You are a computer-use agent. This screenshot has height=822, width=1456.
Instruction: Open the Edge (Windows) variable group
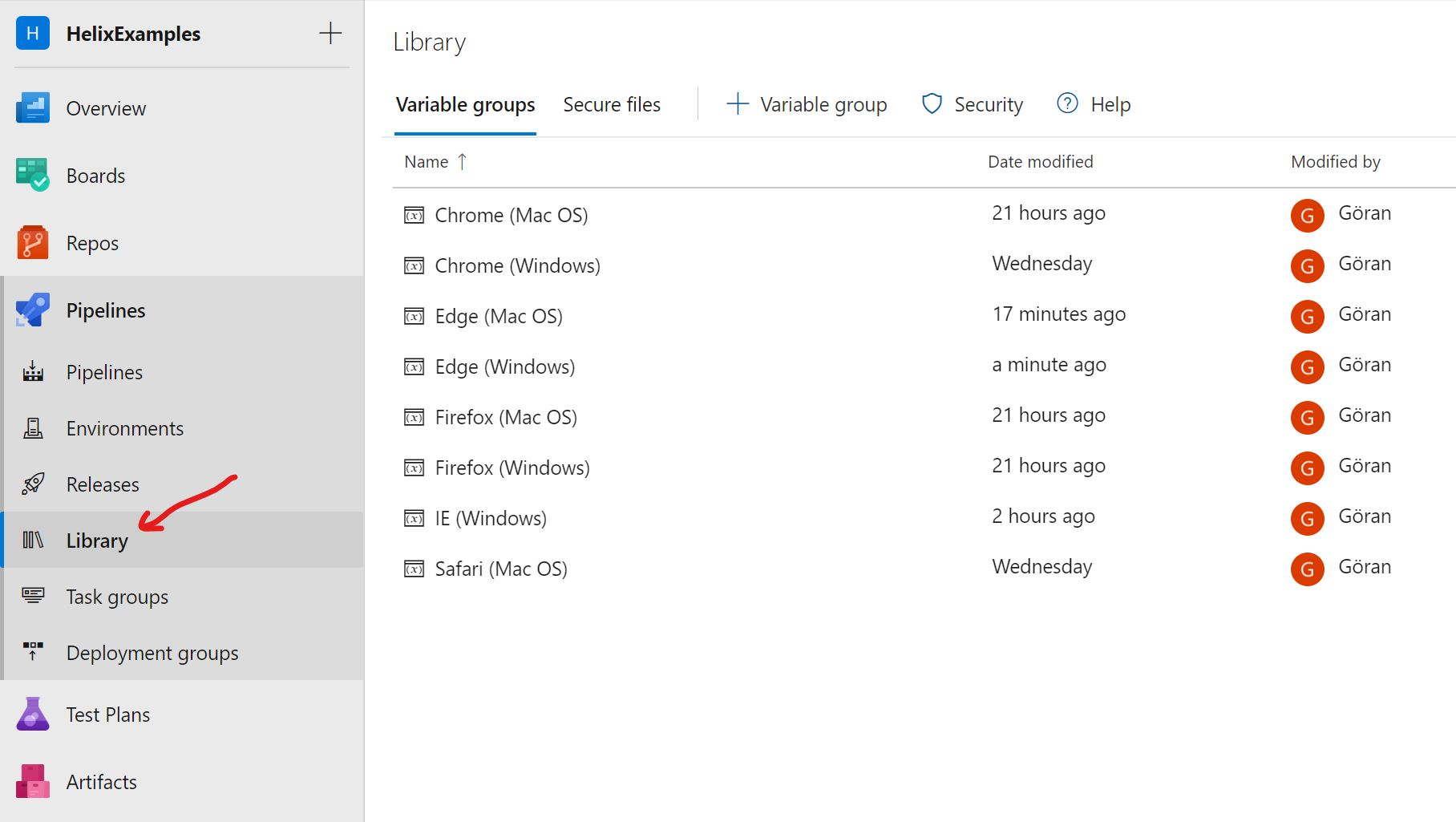click(x=504, y=367)
